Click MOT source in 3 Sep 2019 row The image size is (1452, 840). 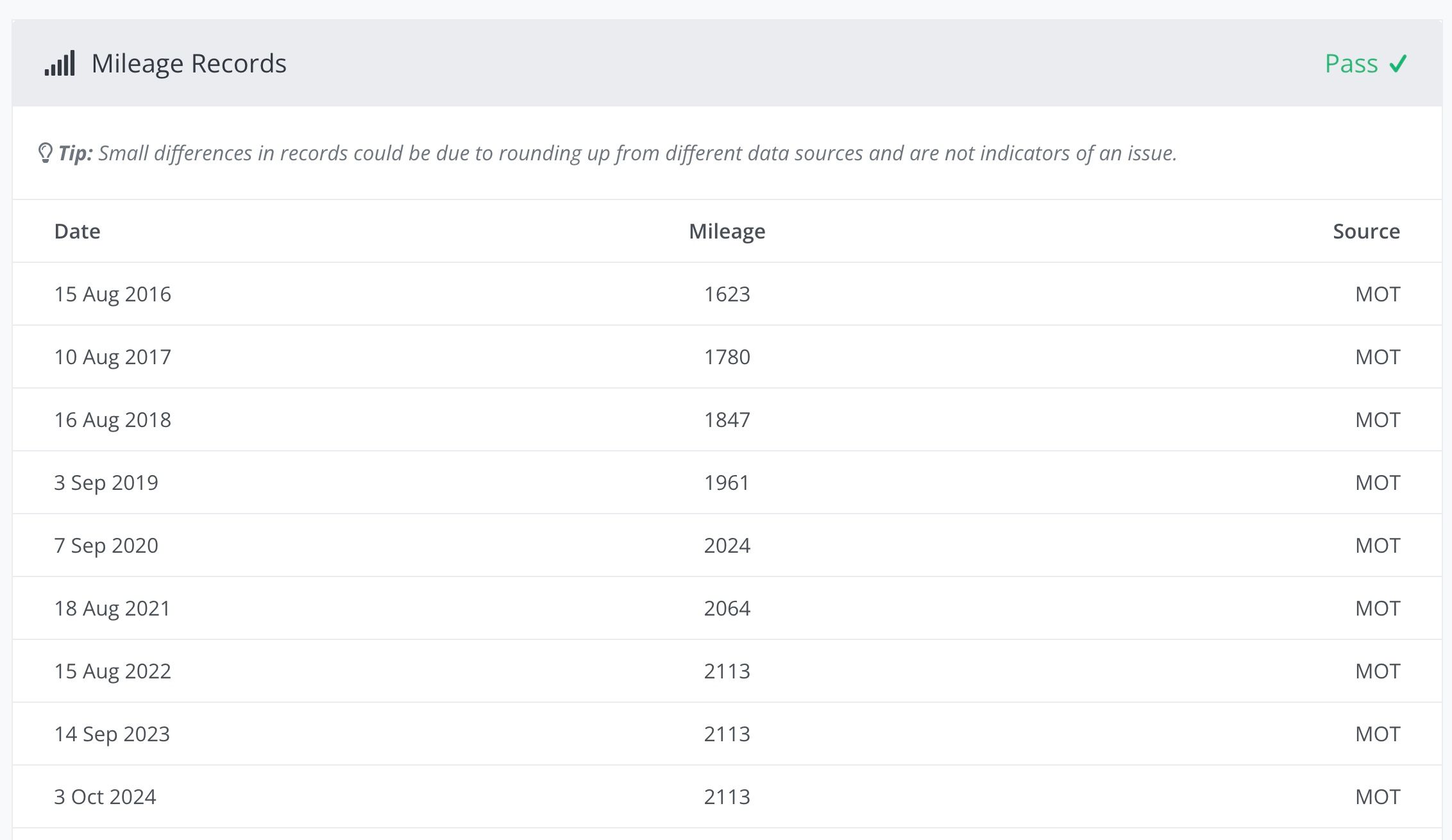pyautogui.click(x=1377, y=482)
